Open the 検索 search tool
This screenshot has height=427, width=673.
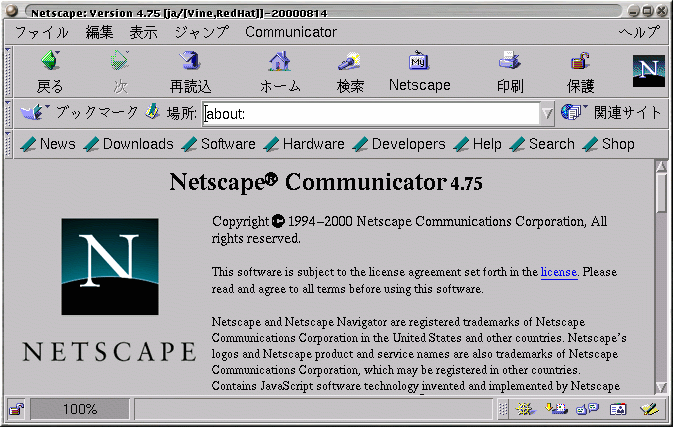350,72
